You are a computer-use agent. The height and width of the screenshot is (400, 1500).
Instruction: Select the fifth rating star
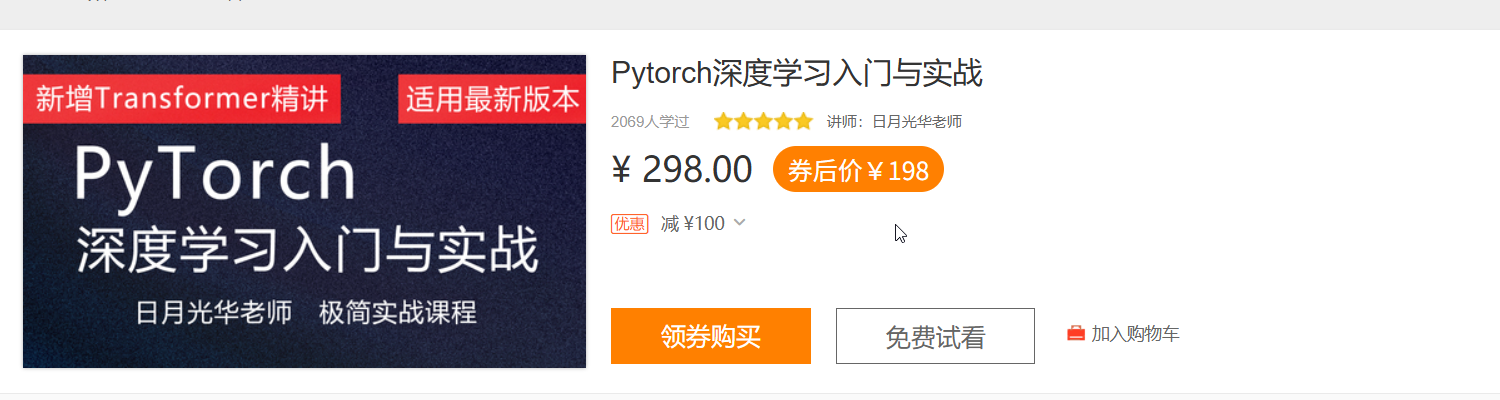[x=803, y=122]
